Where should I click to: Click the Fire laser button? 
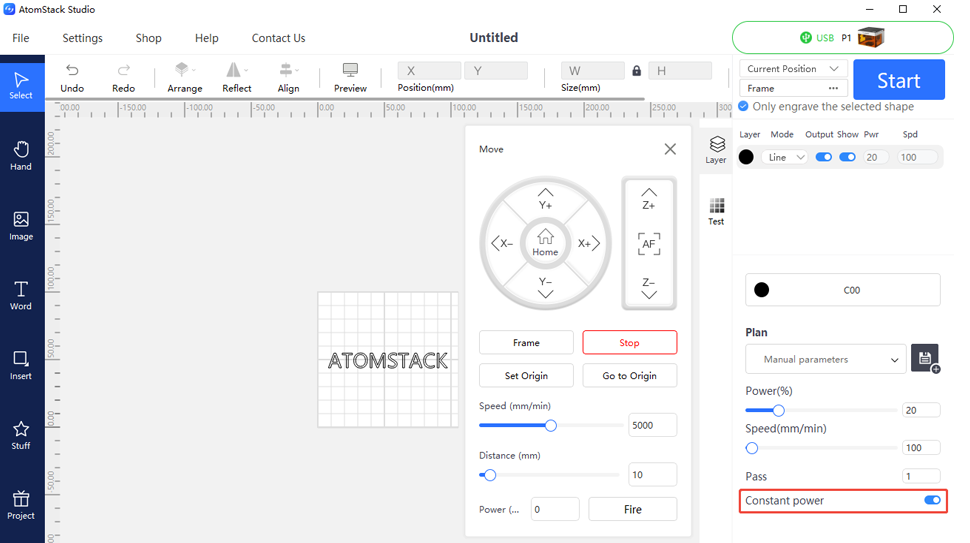click(x=633, y=509)
